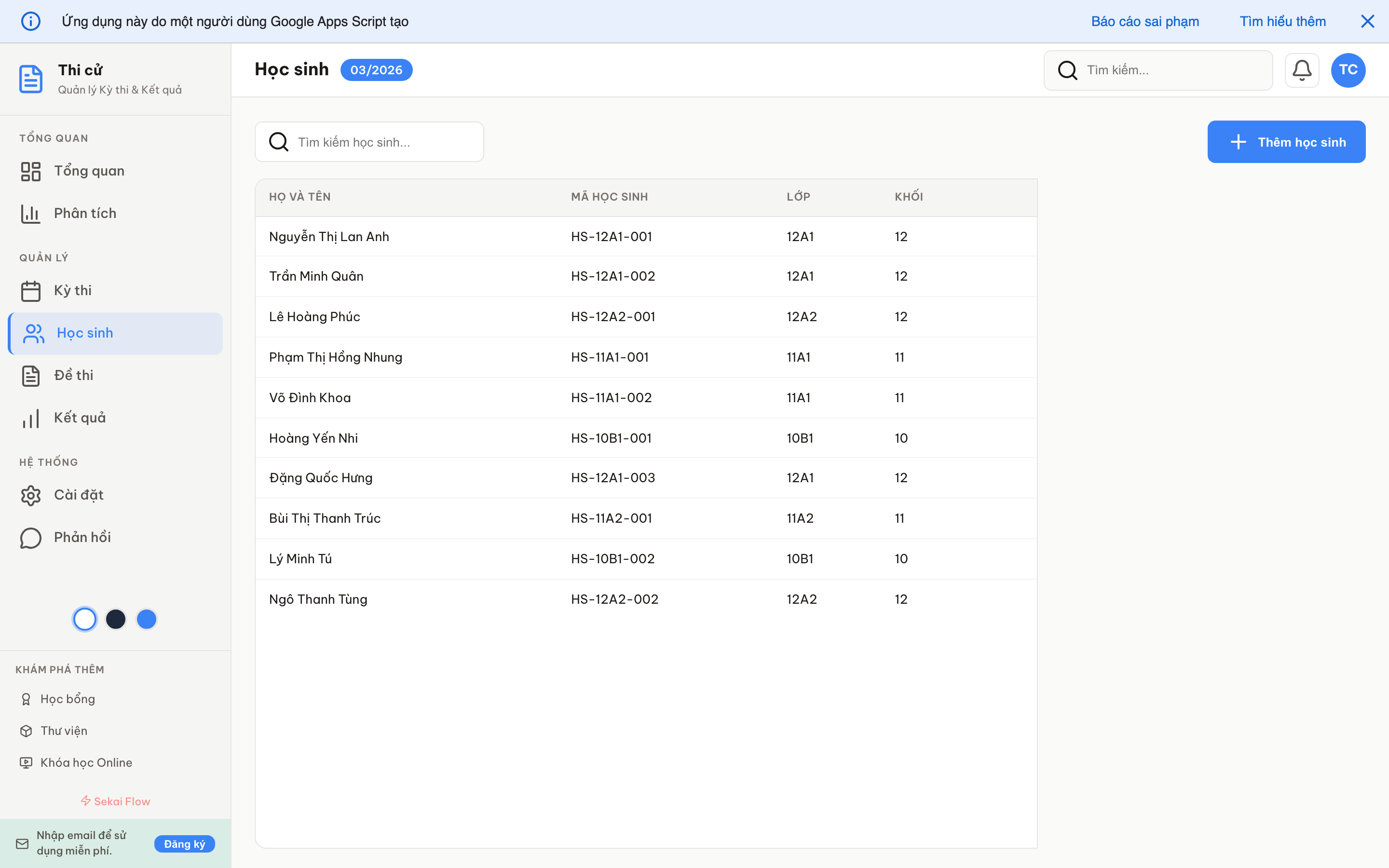1389x868 pixels.
Task: Select the blue theme color swatch
Action: [x=147, y=619]
